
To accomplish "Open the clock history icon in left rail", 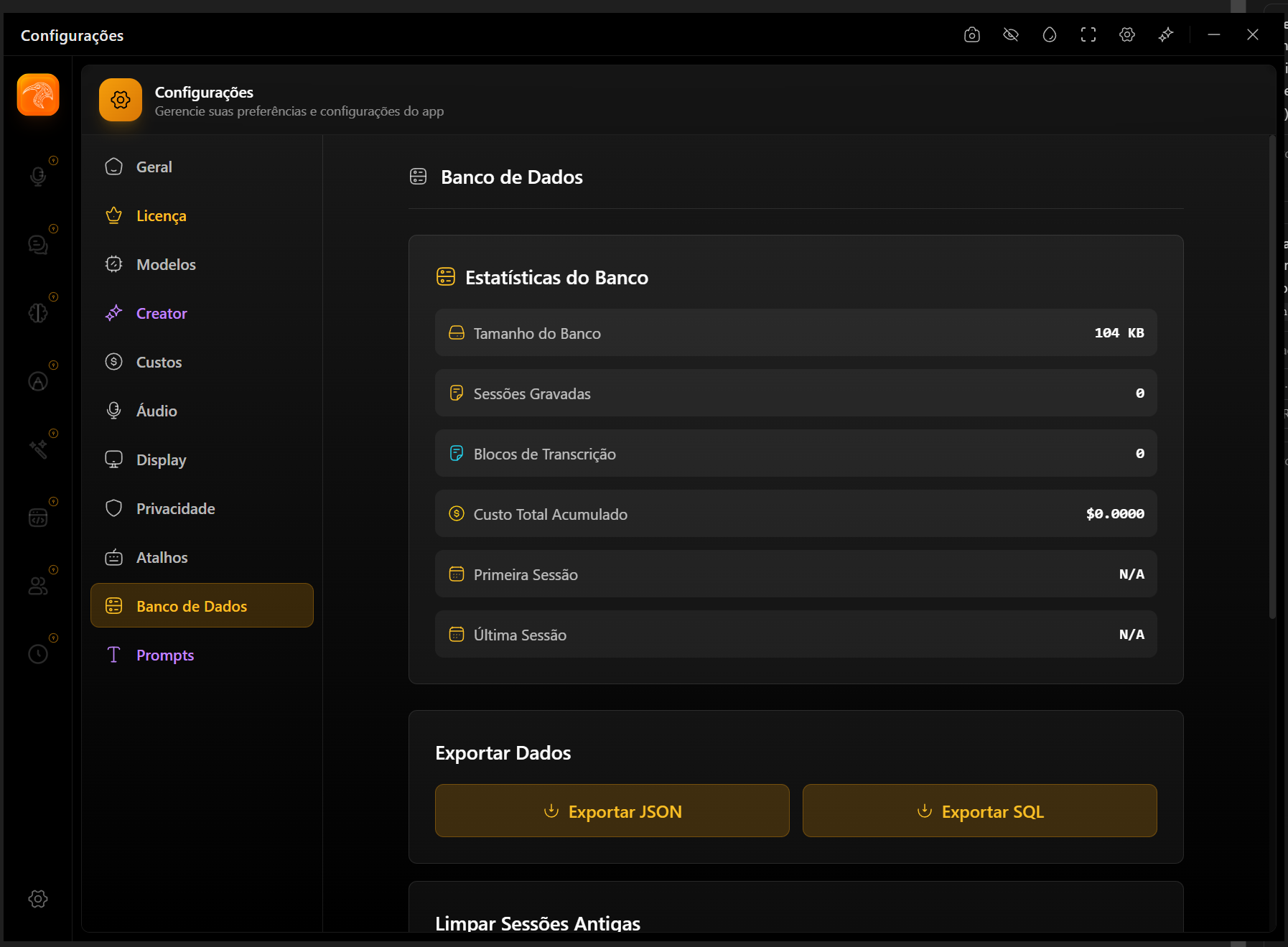I will tap(38, 654).
